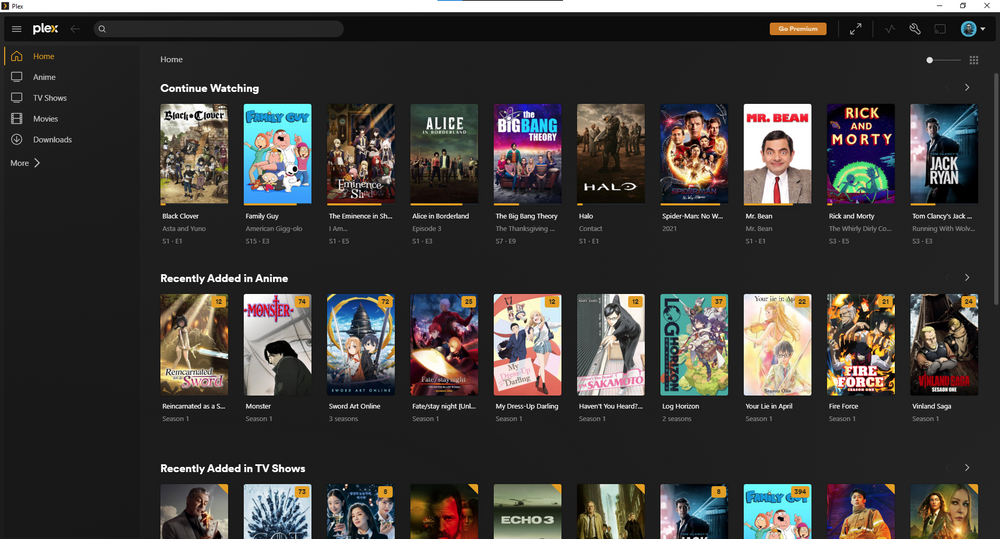Click the Go Premium button
The width and height of the screenshot is (1000, 539).
click(x=798, y=29)
